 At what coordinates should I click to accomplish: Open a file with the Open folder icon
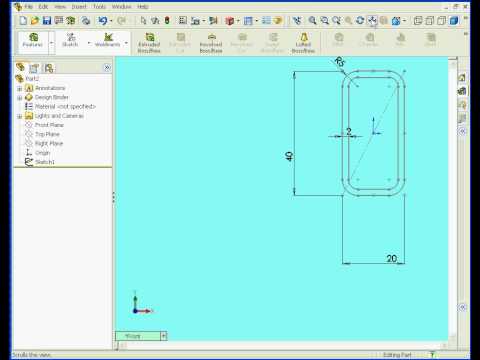pyautogui.click(x=35, y=21)
